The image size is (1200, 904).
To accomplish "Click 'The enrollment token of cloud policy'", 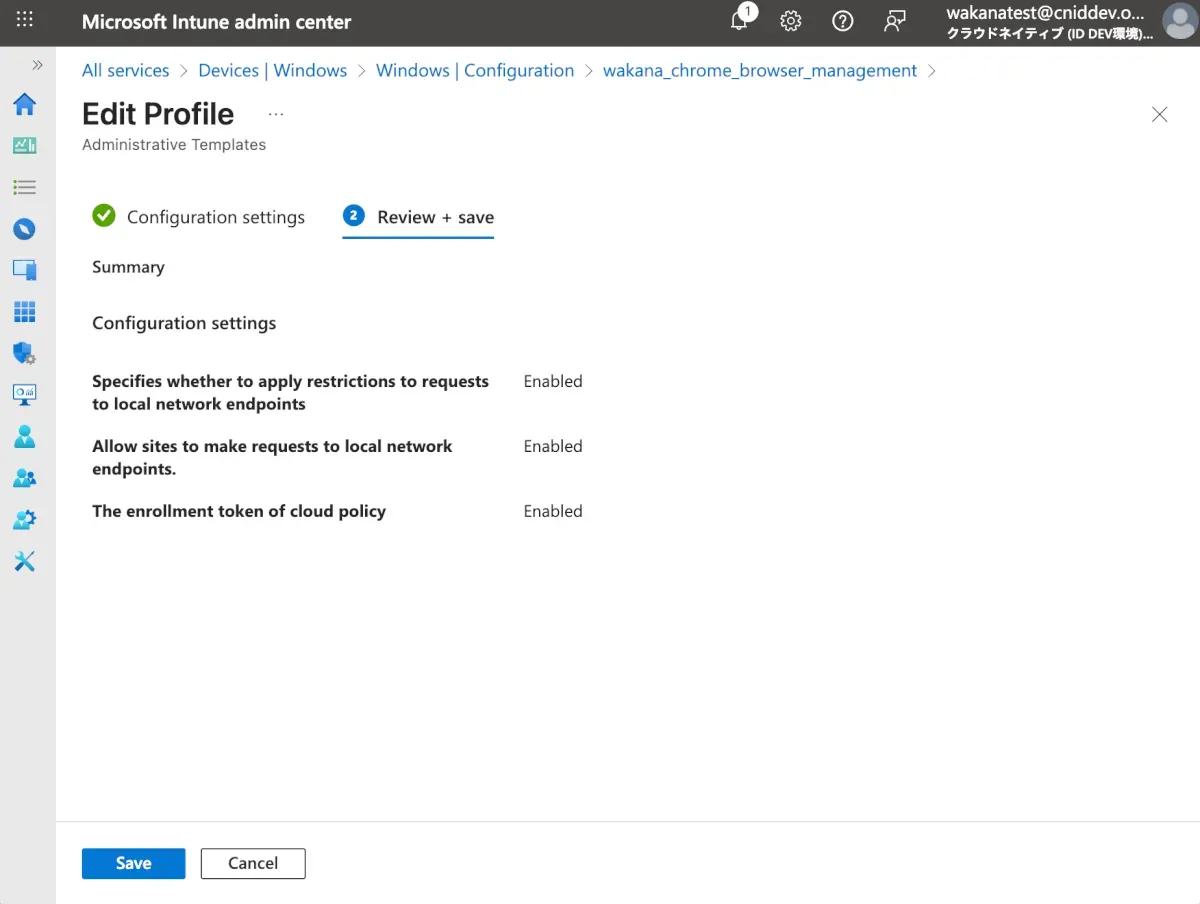I will 239,511.
